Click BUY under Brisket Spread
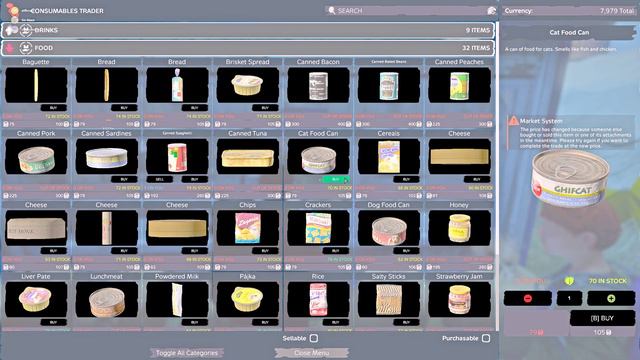This screenshot has width=640, height=360. 265,108
